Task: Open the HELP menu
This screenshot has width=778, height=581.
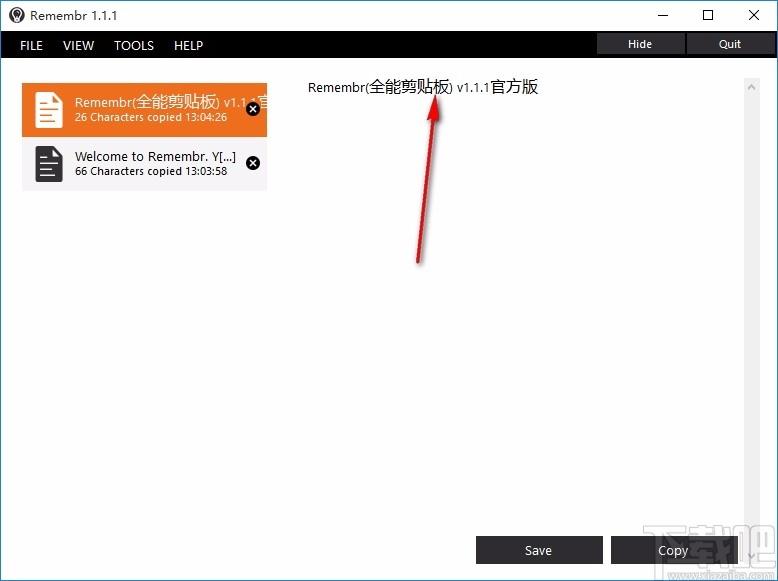Action: point(189,46)
